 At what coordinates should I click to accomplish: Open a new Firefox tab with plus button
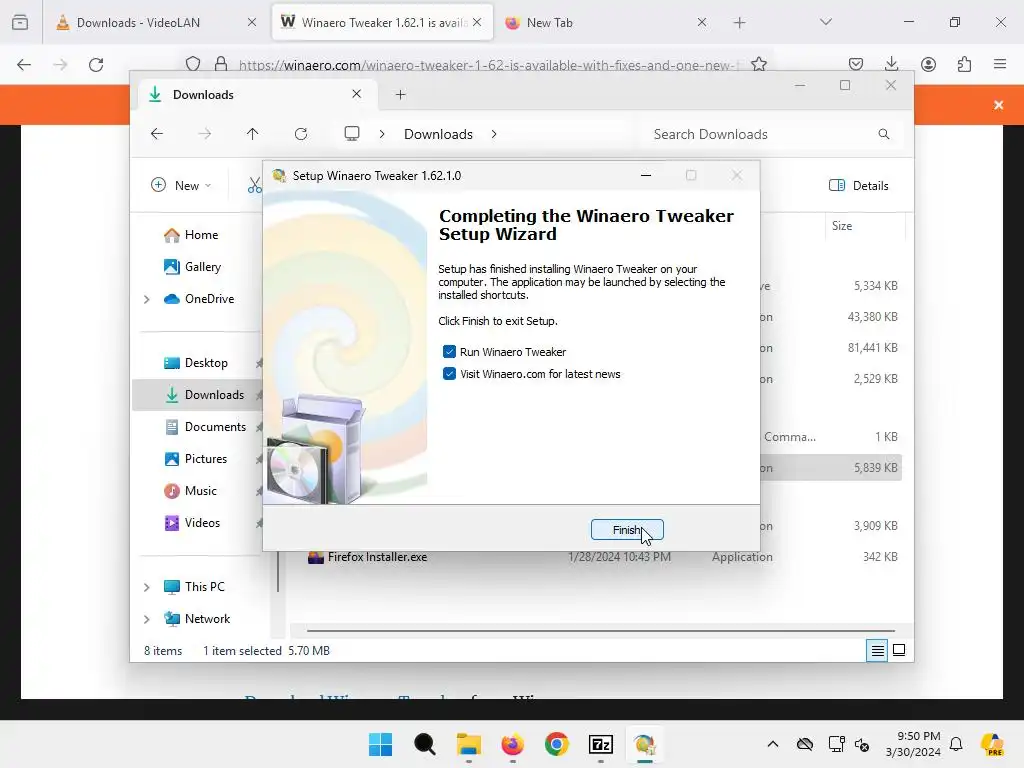click(x=739, y=23)
